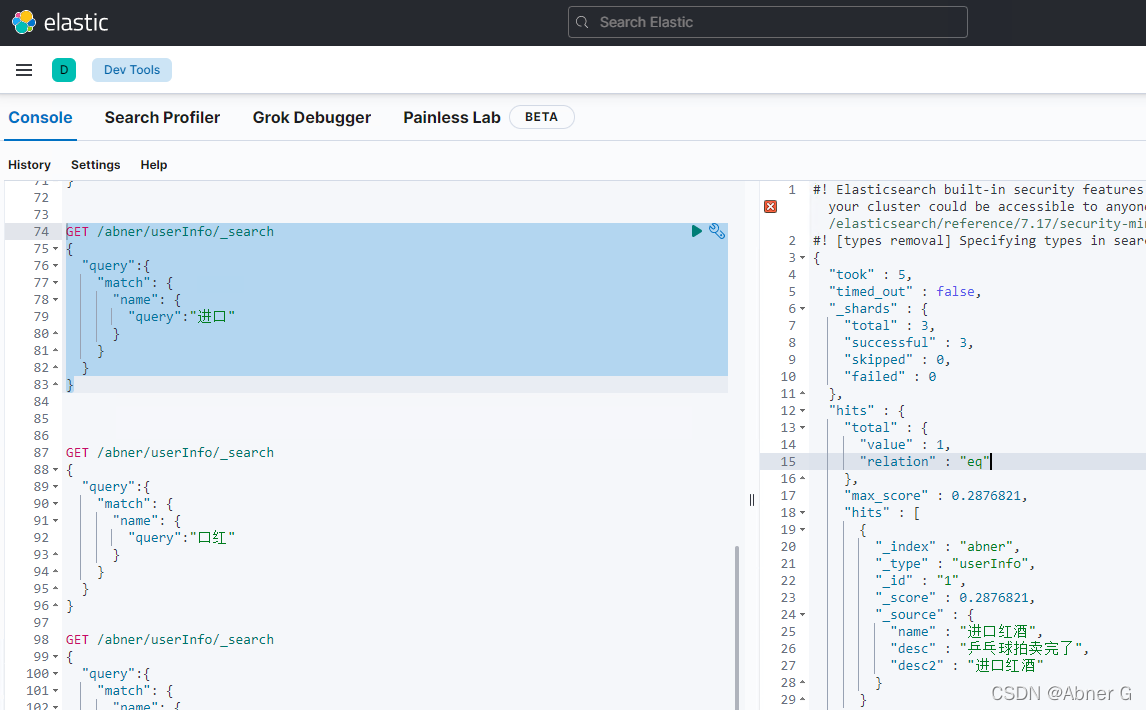Image resolution: width=1146 pixels, height=710 pixels.
Task: Run request with green play icon
Action: [697, 231]
